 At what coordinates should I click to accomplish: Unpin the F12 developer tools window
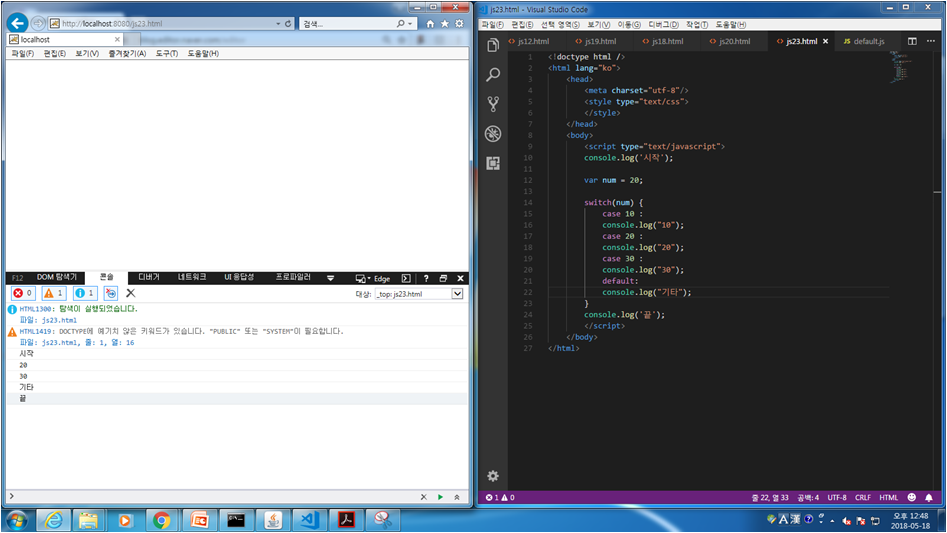[x=443, y=278]
